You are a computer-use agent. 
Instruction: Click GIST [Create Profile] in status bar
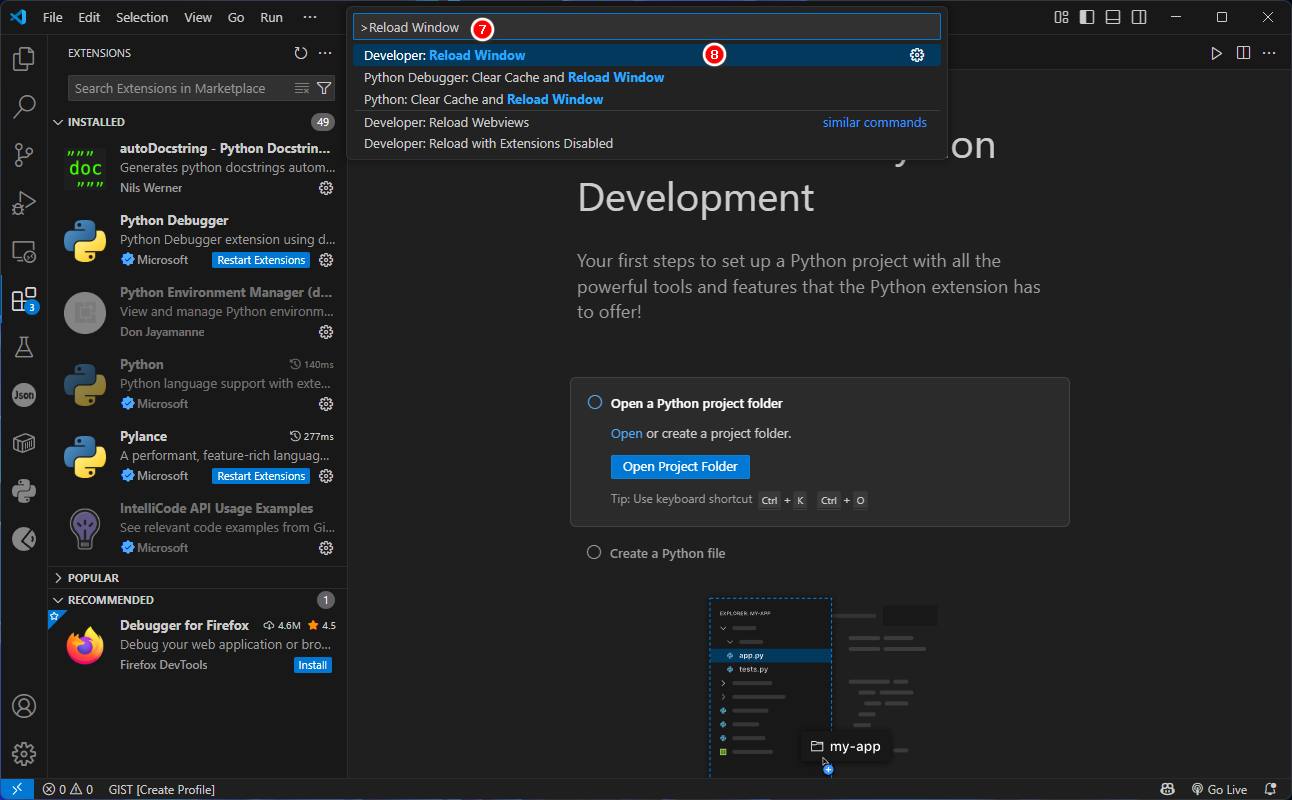(161, 789)
